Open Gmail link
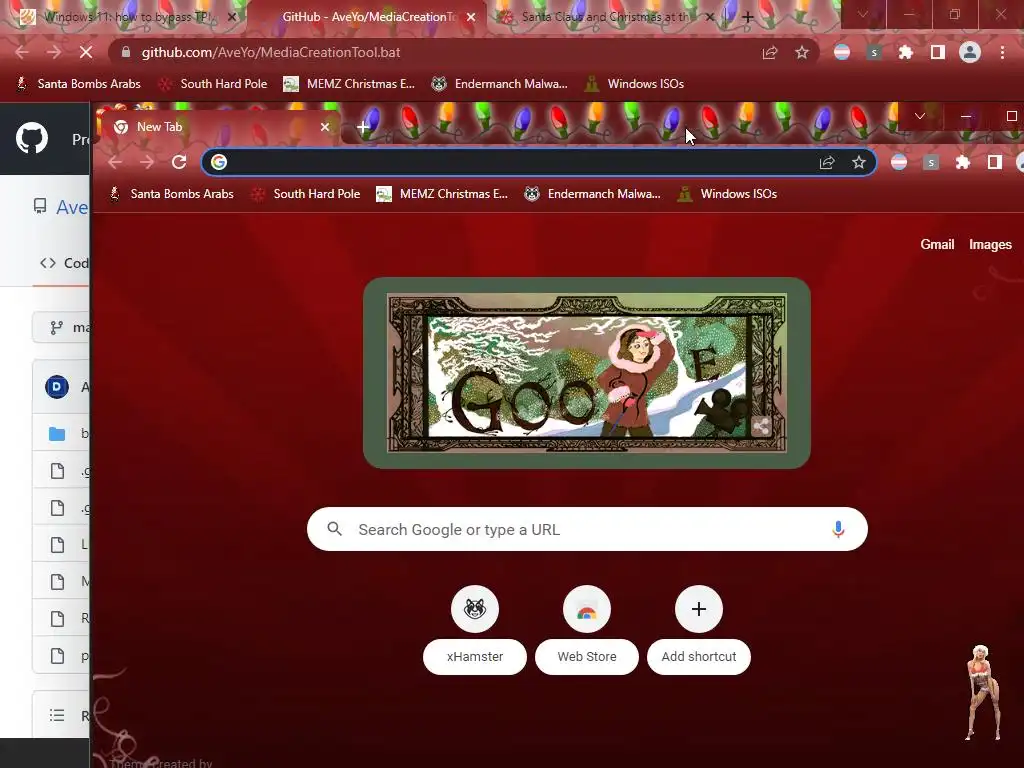The image size is (1024, 768). [x=937, y=244]
